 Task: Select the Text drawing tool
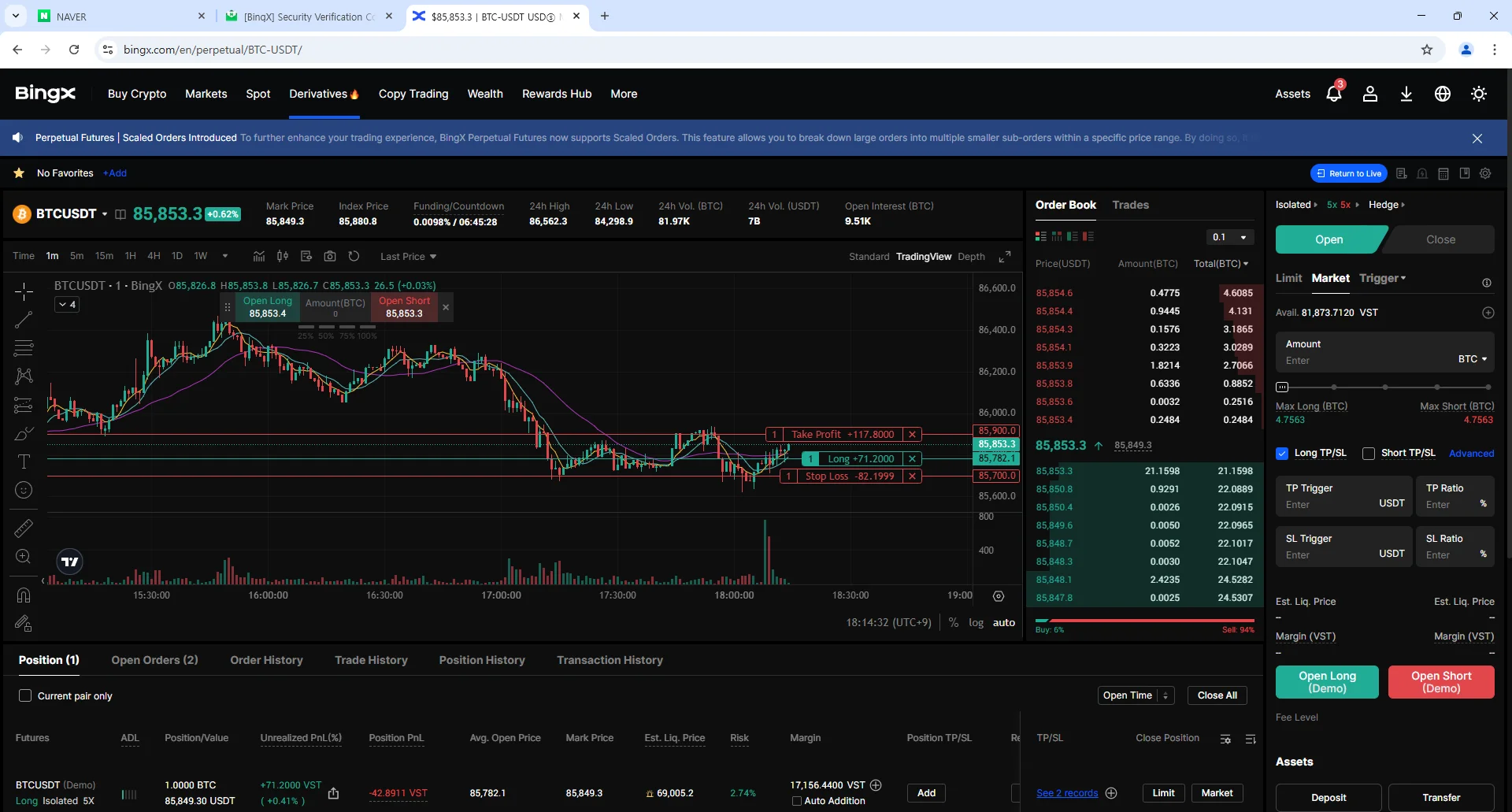pyautogui.click(x=24, y=462)
